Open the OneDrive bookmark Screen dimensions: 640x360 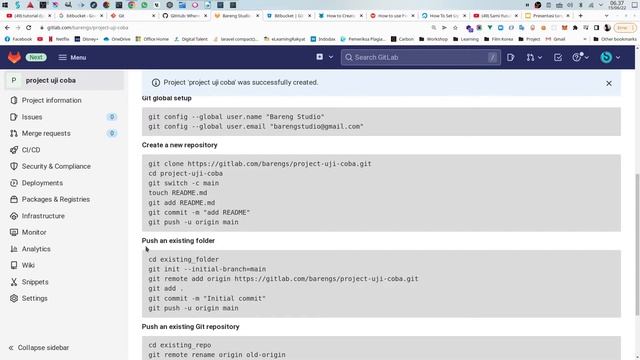[x=117, y=39]
